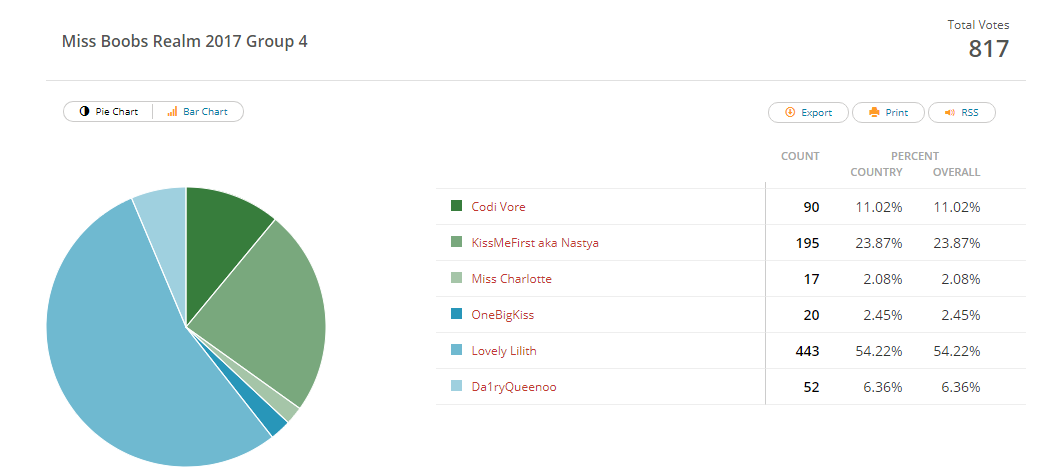Open the Codi Vore link
The height and width of the screenshot is (473, 1045).
[499, 207]
